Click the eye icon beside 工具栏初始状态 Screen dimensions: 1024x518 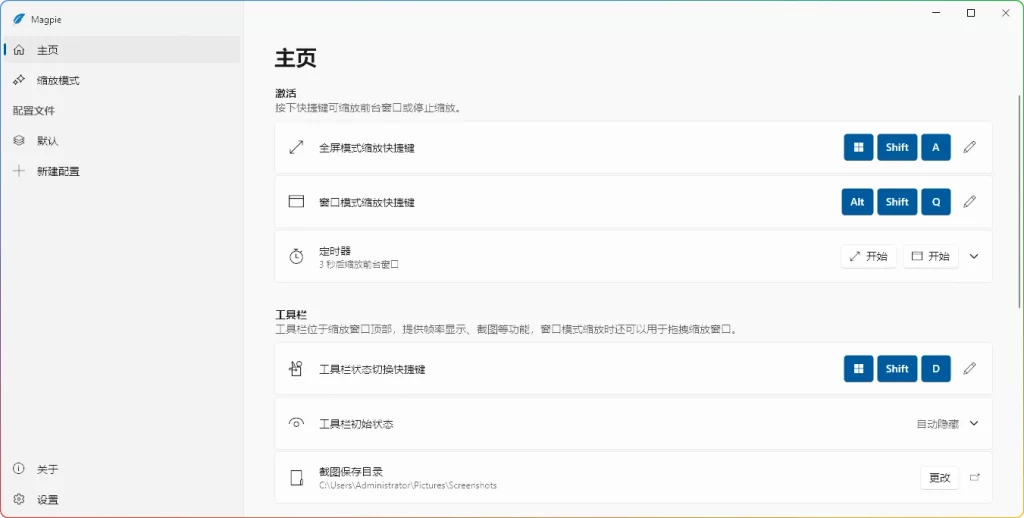pyautogui.click(x=296, y=423)
